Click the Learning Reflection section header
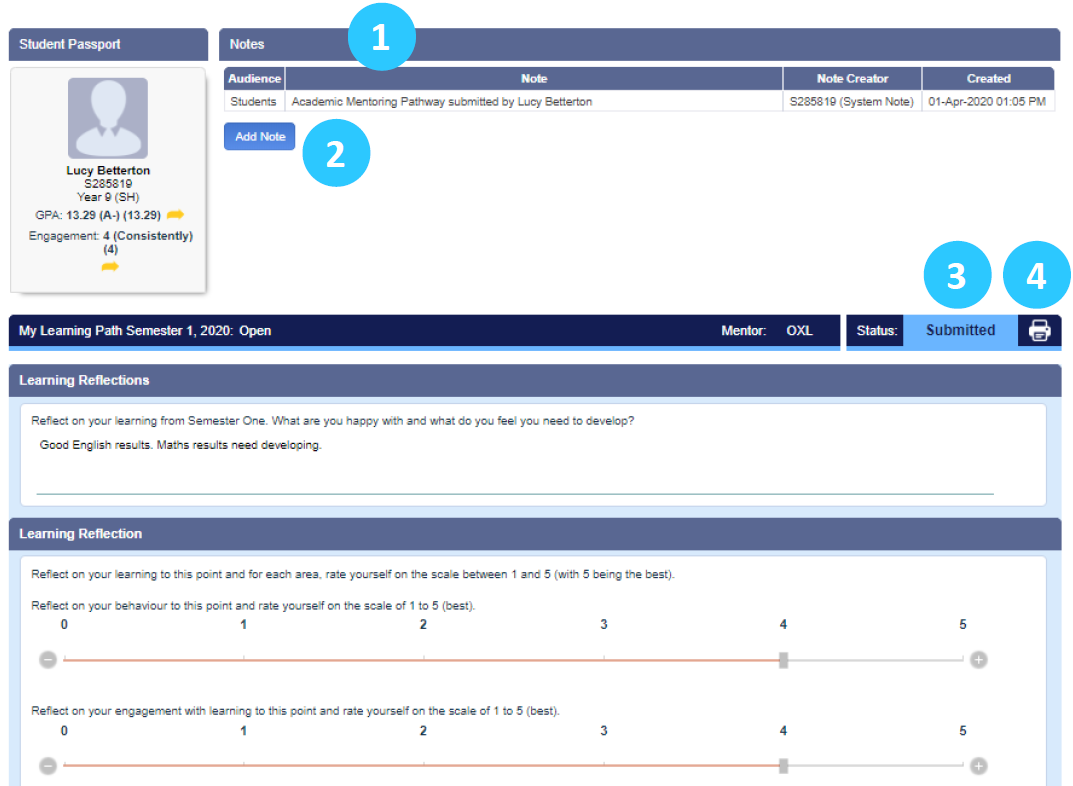The width and height of the screenshot is (1073, 786). tap(534, 534)
